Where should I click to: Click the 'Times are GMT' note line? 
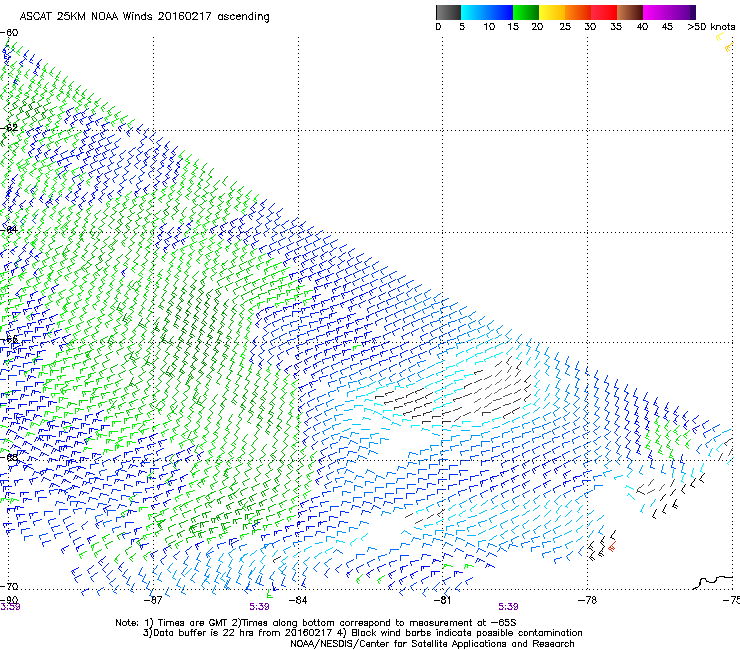pyautogui.click(x=316, y=623)
